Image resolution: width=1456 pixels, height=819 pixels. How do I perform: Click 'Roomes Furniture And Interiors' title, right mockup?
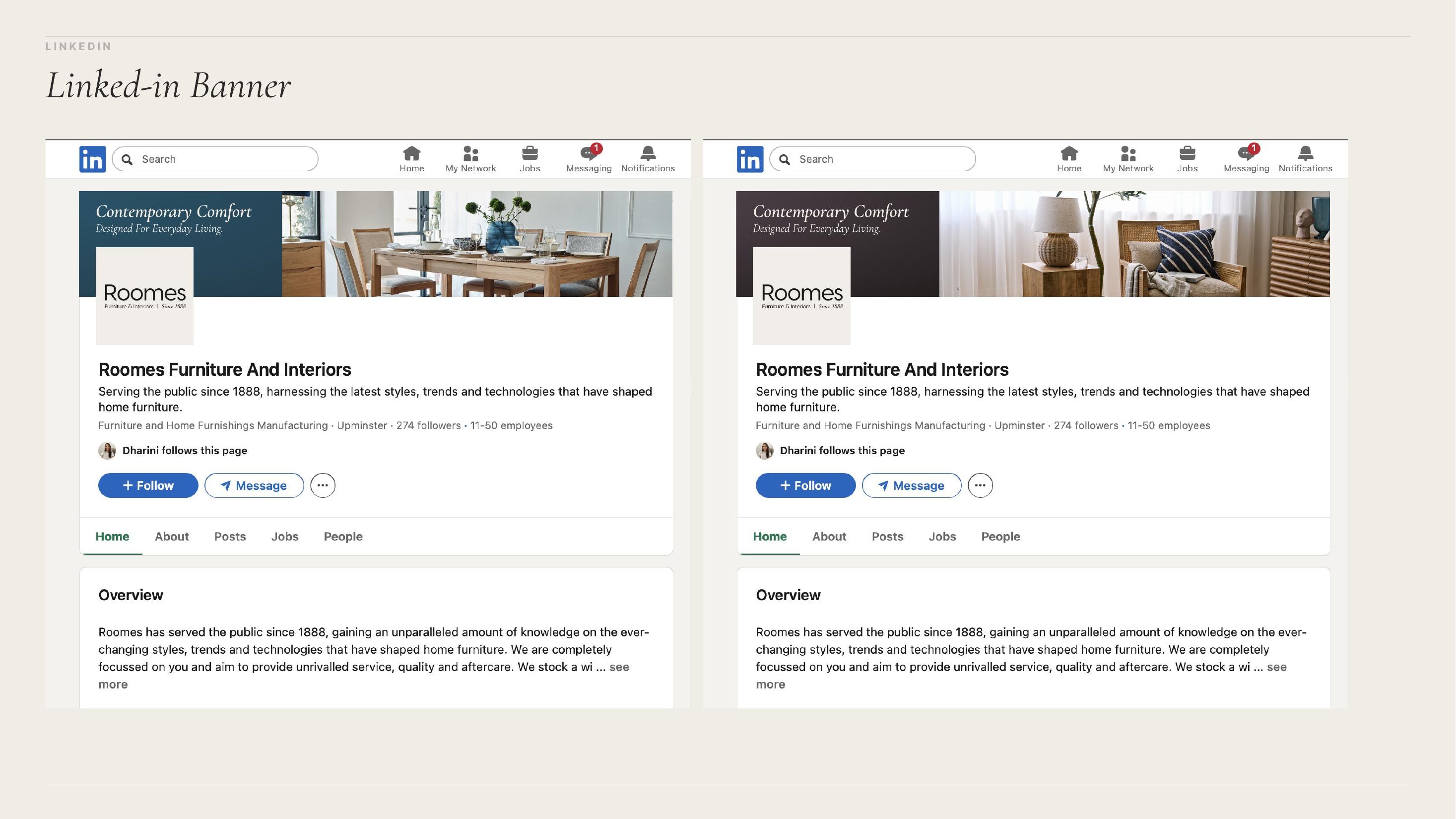pyautogui.click(x=882, y=369)
